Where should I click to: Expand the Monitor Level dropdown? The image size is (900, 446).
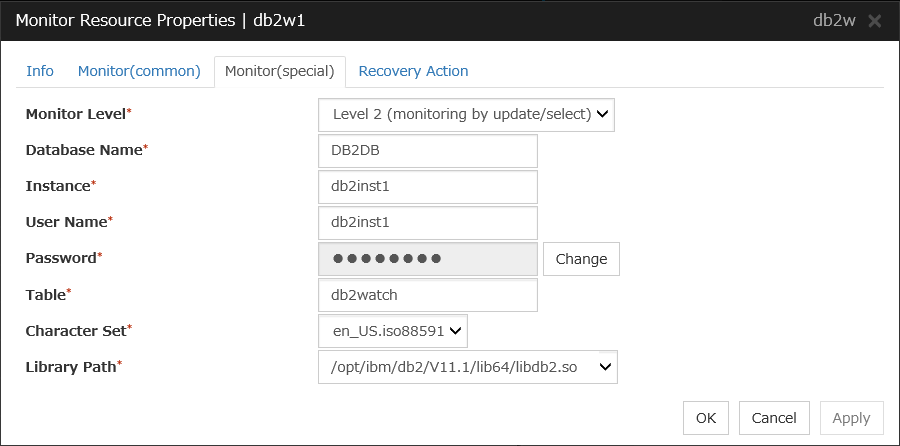466,114
